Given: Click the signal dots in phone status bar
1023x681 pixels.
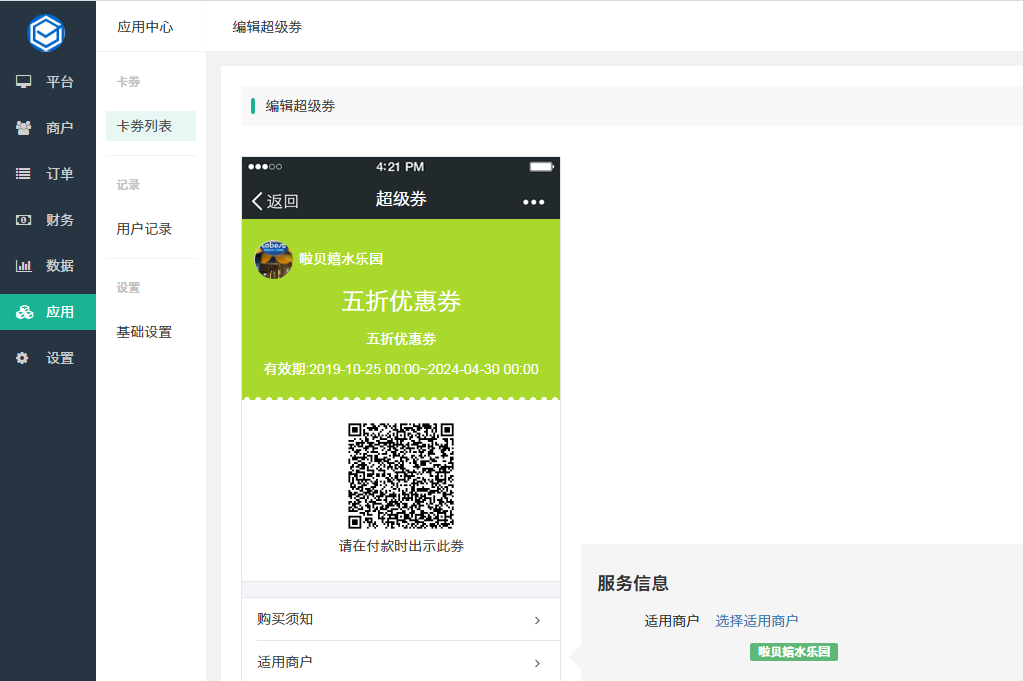Looking at the screenshot, I should coord(265,167).
